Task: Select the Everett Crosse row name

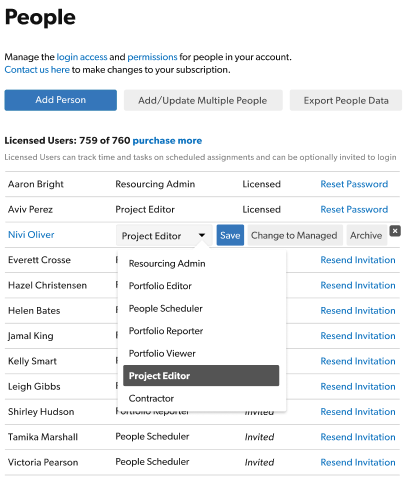Action: (39, 260)
